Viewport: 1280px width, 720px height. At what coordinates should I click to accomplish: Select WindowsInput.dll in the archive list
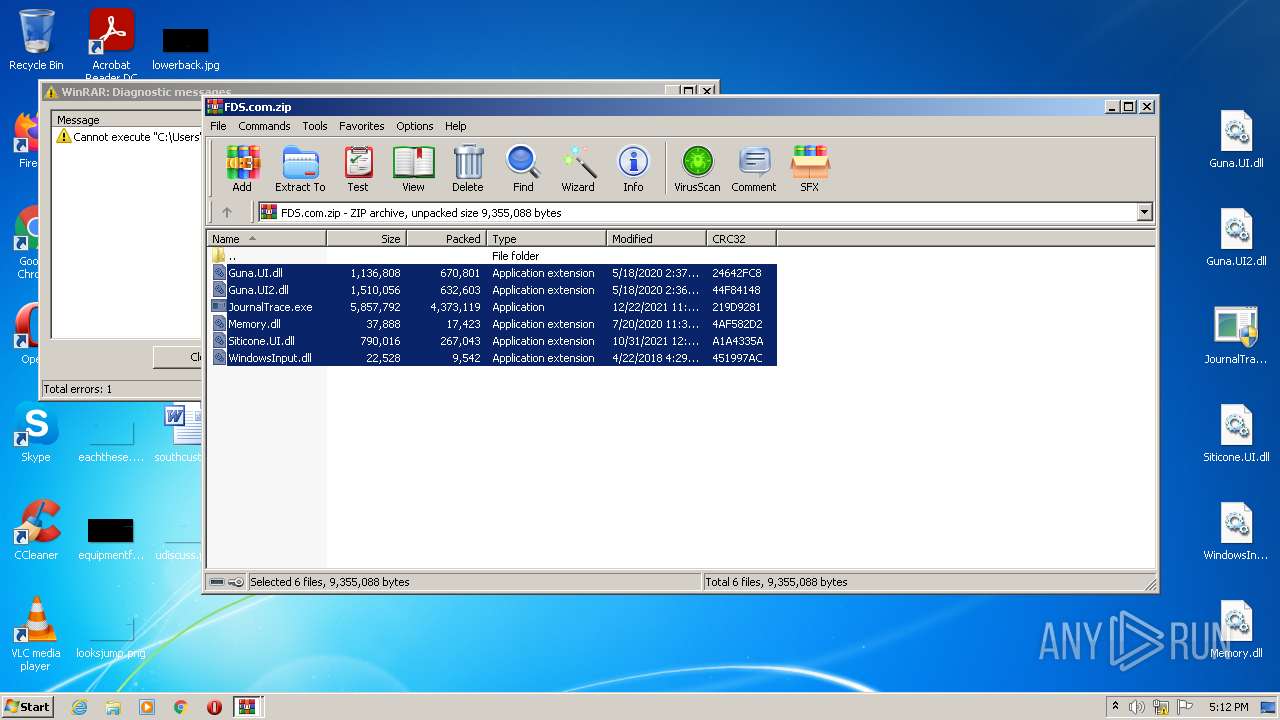492,358
